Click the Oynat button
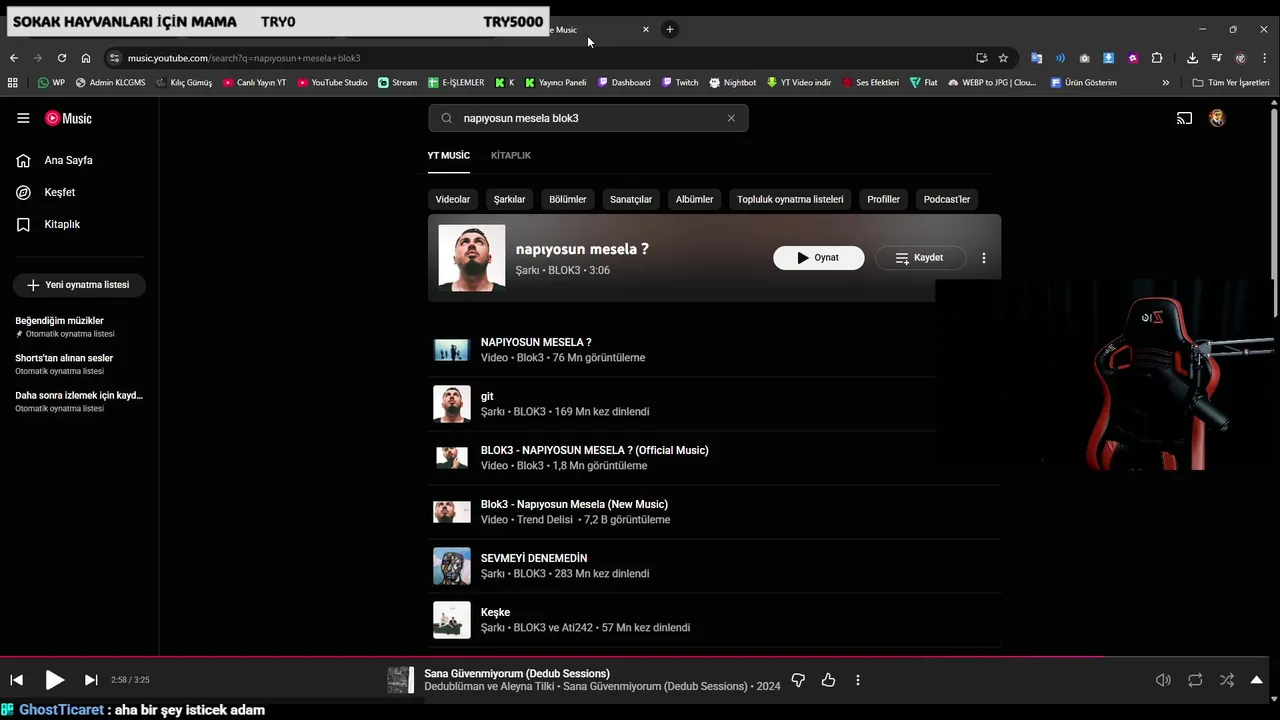The image size is (1280, 720). (818, 258)
